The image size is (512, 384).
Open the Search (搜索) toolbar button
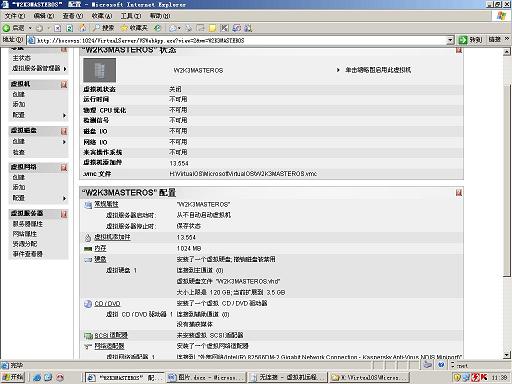click(x=104, y=28)
